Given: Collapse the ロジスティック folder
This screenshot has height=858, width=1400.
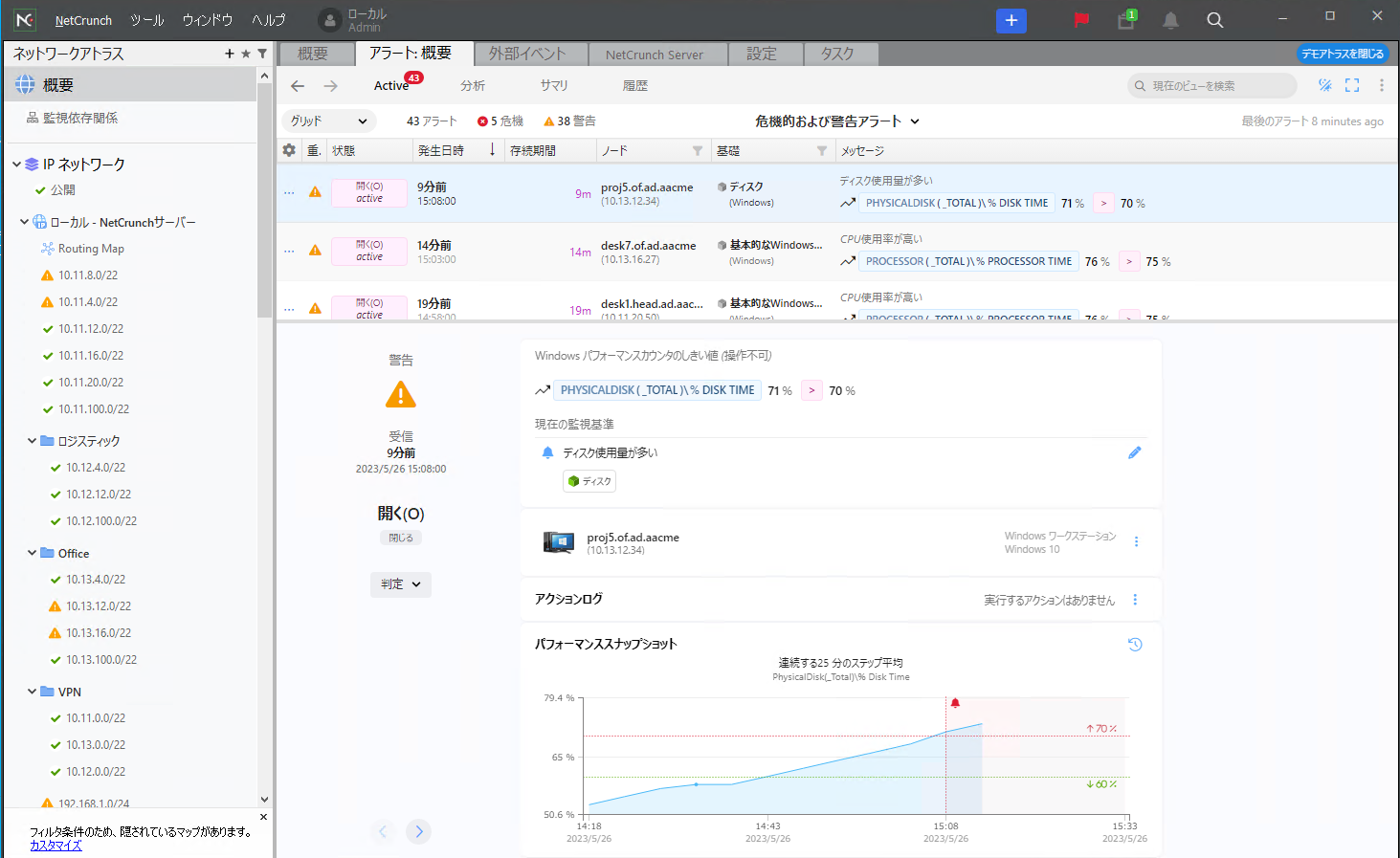Looking at the screenshot, I should [x=33, y=441].
